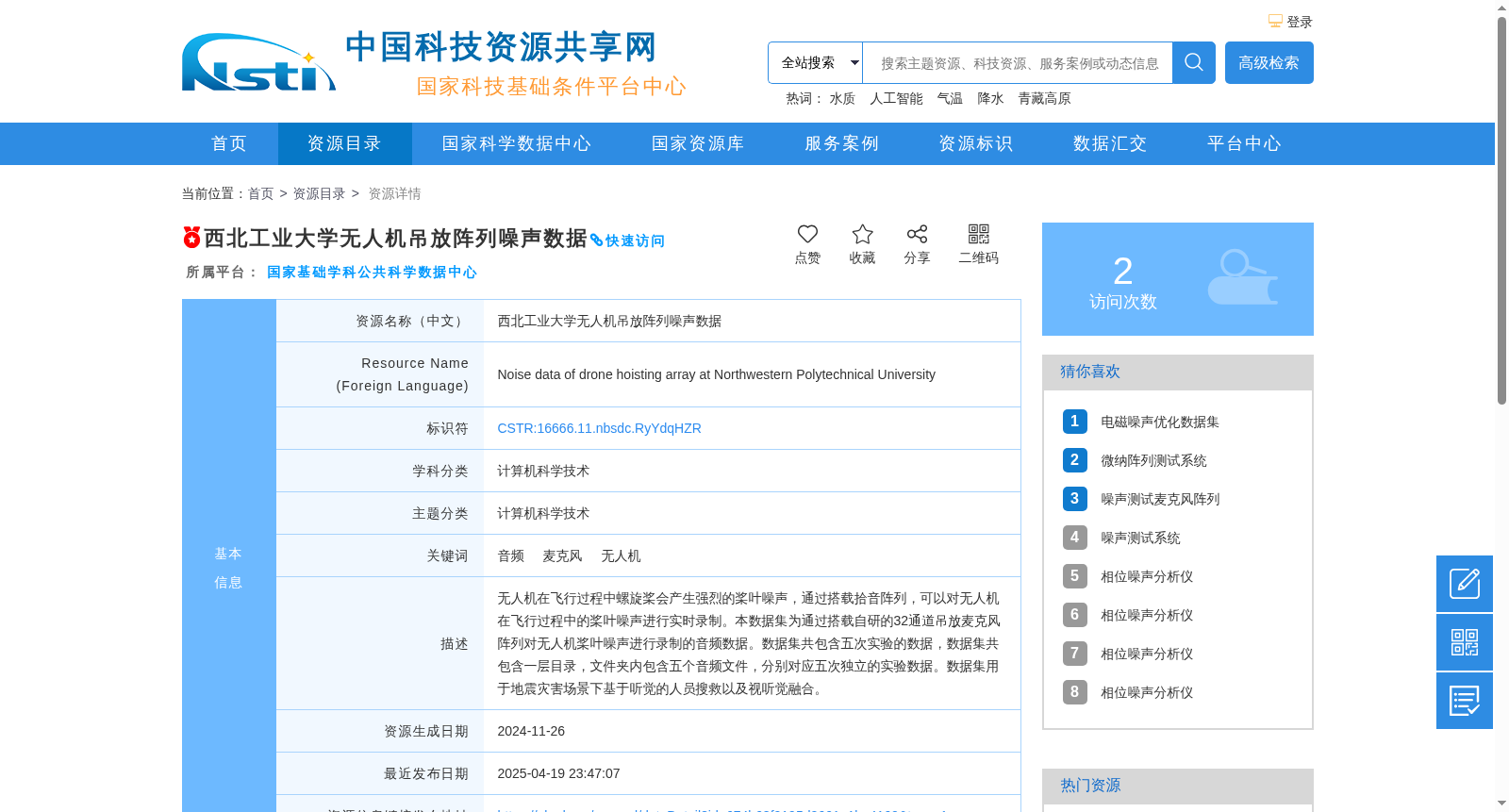Open the 全站搜索 scope dropdown

pos(815,62)
